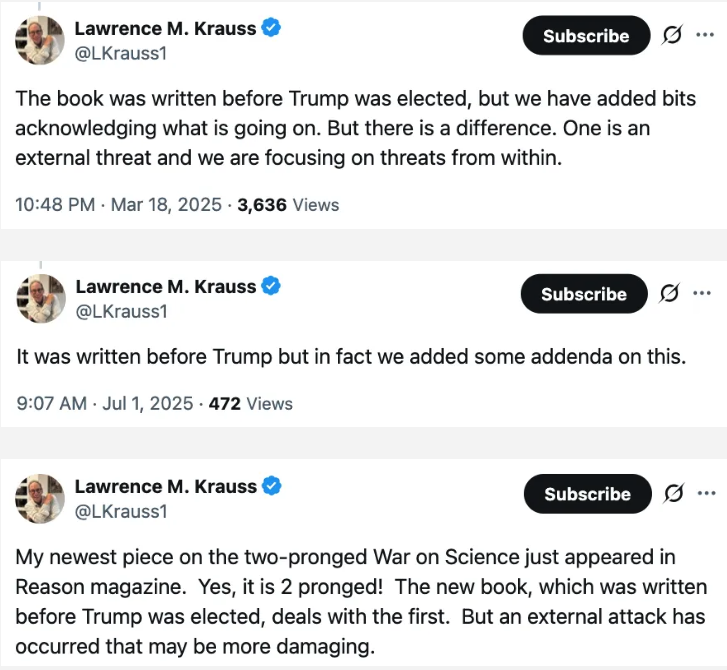Click the 10:48 PM · Mar 18, 2025 timestamp
The width and height of the screenshot is (727, 670).
click(121, 205)
